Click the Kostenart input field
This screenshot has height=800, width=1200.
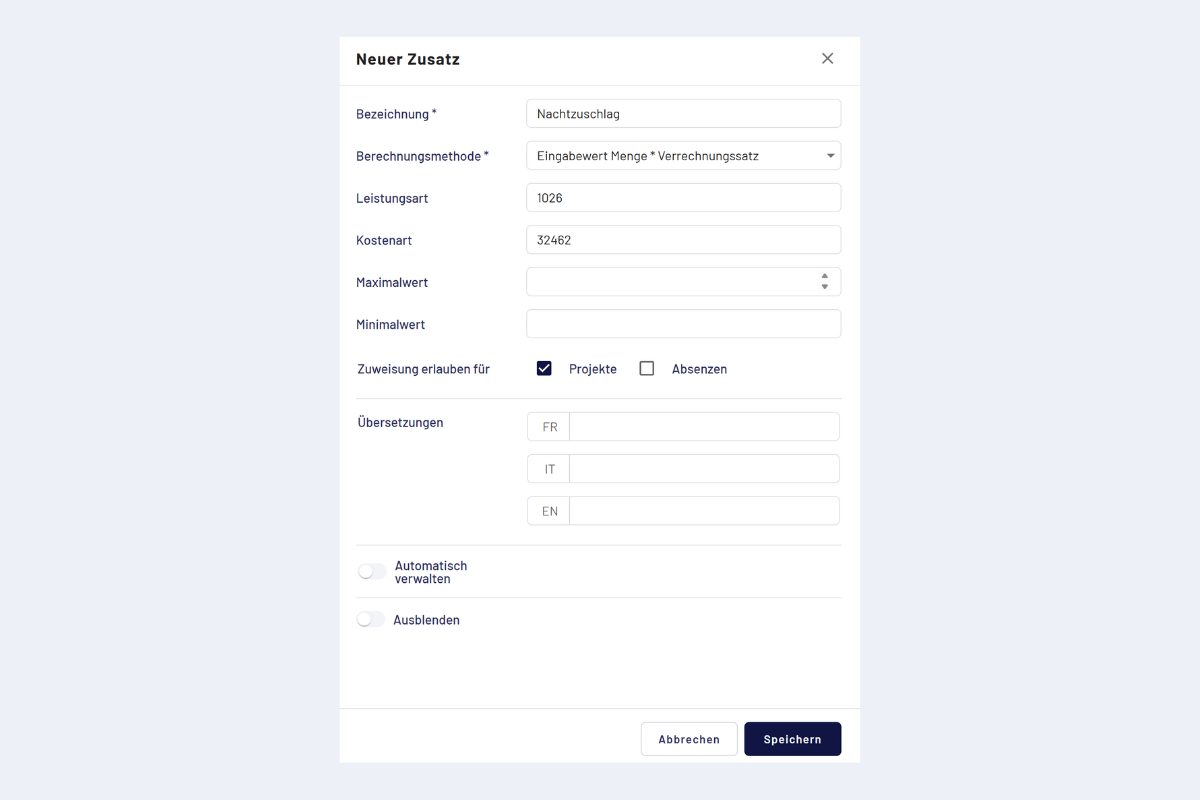tap(683, 240)
